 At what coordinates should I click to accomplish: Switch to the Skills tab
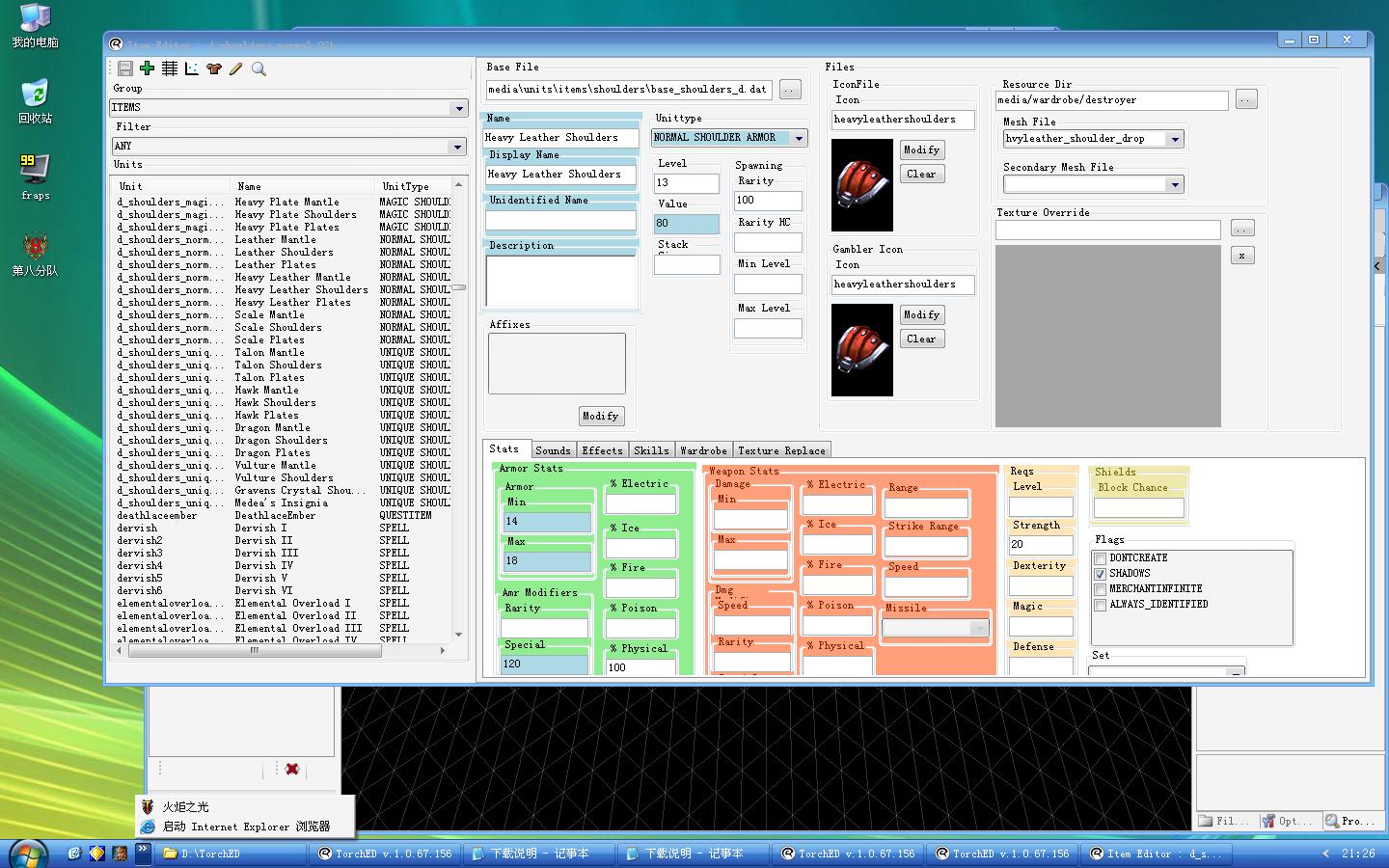click(651, 450)
